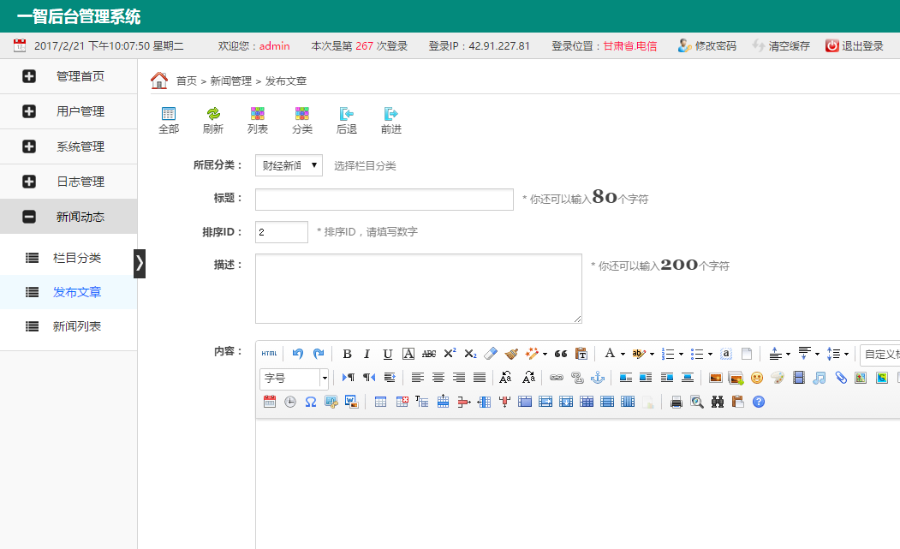Image resolution: width=900 pixels, height=549 pixels.
Task: Toggle underline formatting
Action: (x=387, y=354)
